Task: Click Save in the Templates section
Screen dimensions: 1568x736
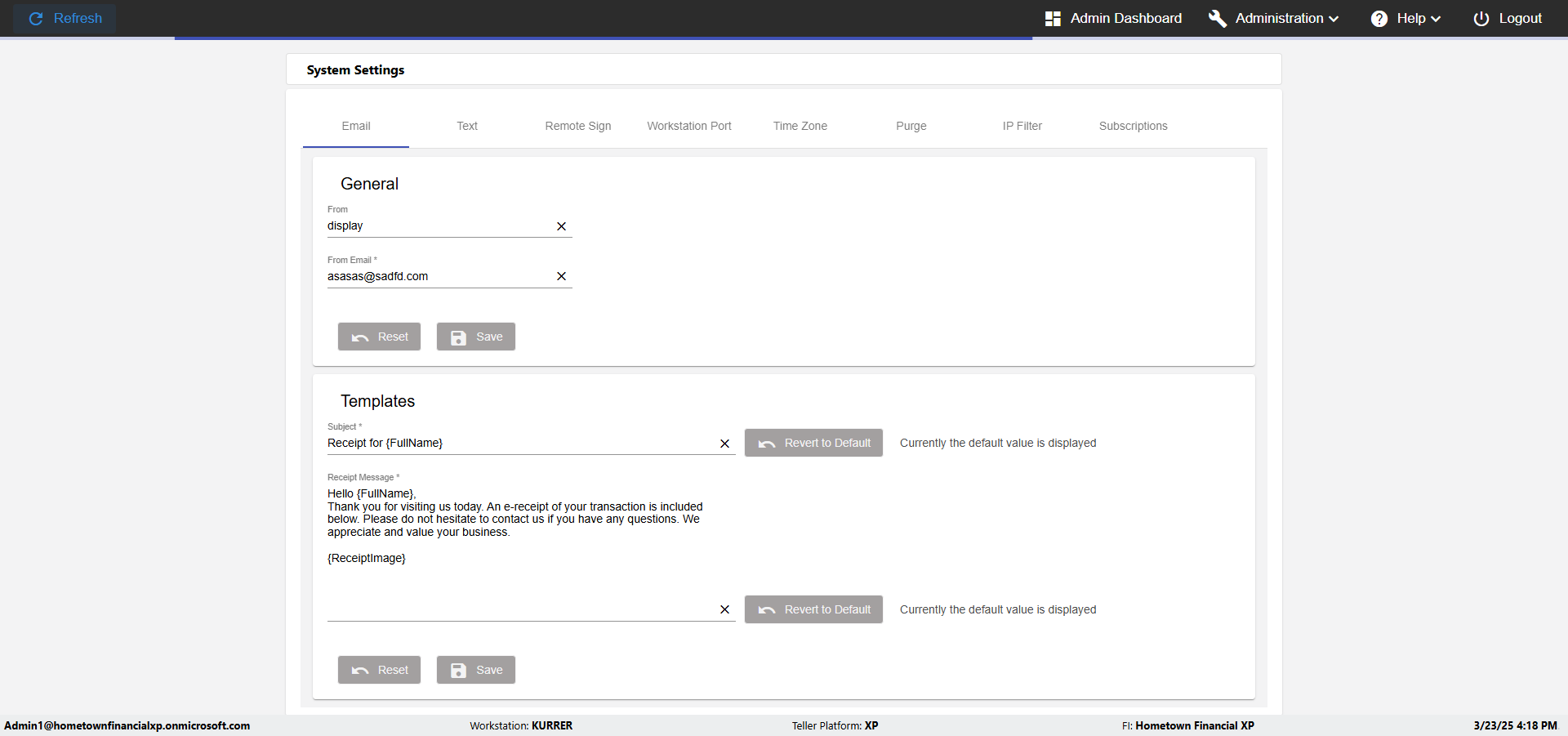Action: tap(476, 670)
